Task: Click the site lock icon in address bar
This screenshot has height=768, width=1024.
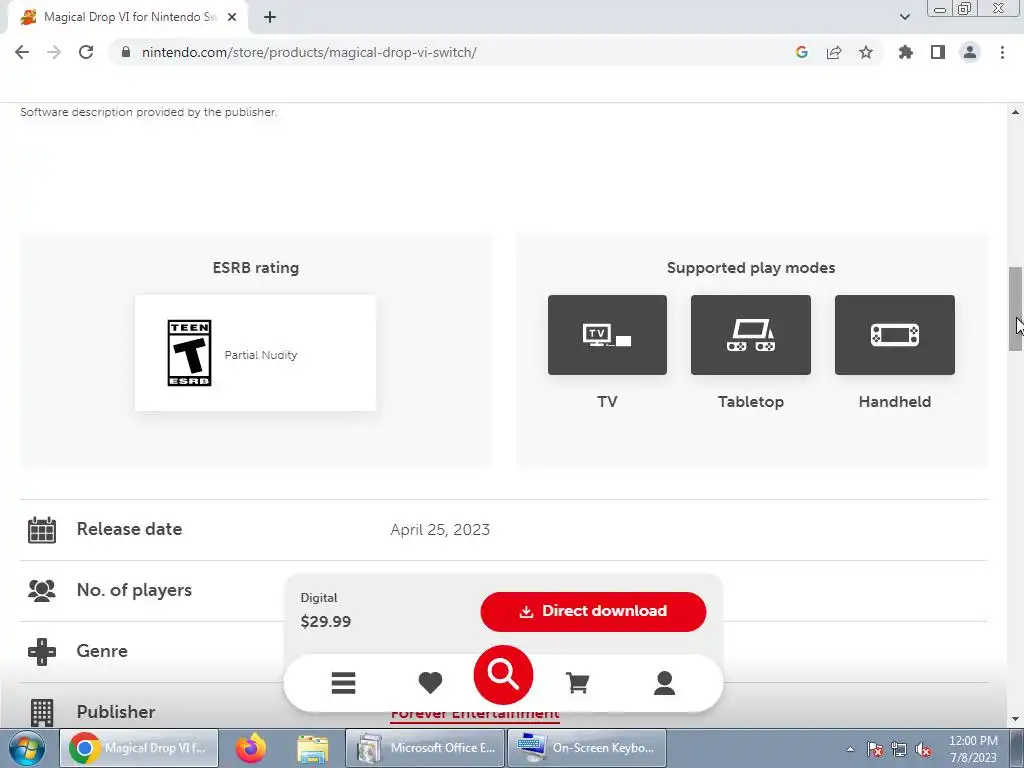Action: (x=125, y=52)
